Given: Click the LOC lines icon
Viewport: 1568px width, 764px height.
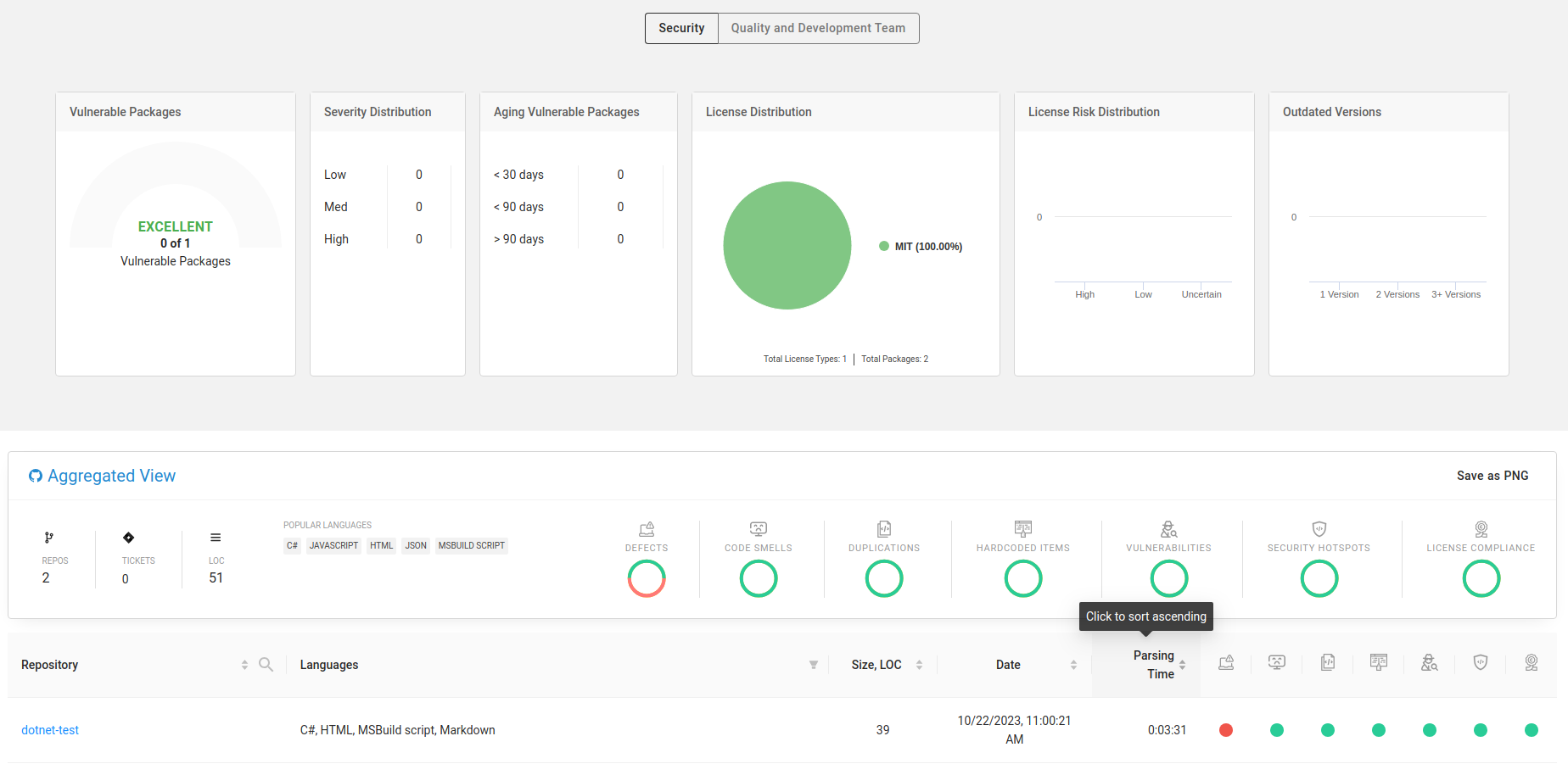Looking at the screenshot, I should coord(216,538).
